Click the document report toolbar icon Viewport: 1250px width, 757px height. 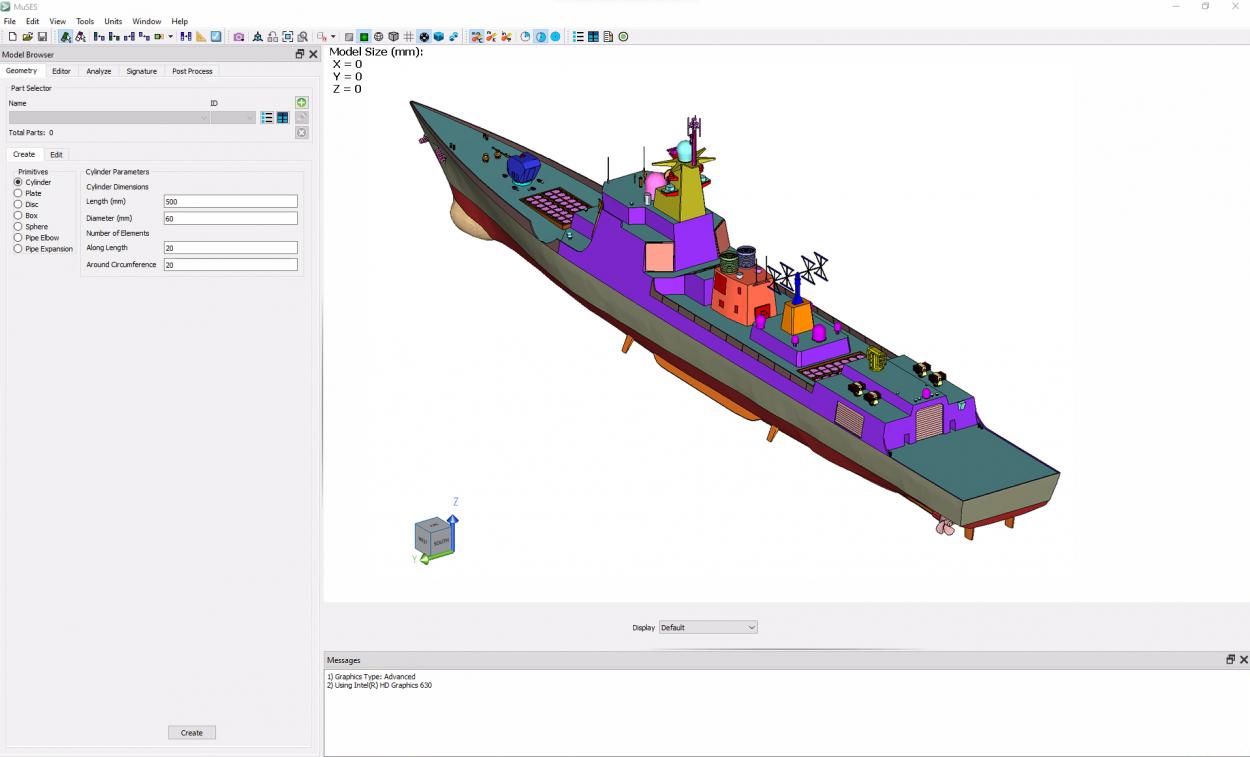pyautogui.click(x=608, y=37)
